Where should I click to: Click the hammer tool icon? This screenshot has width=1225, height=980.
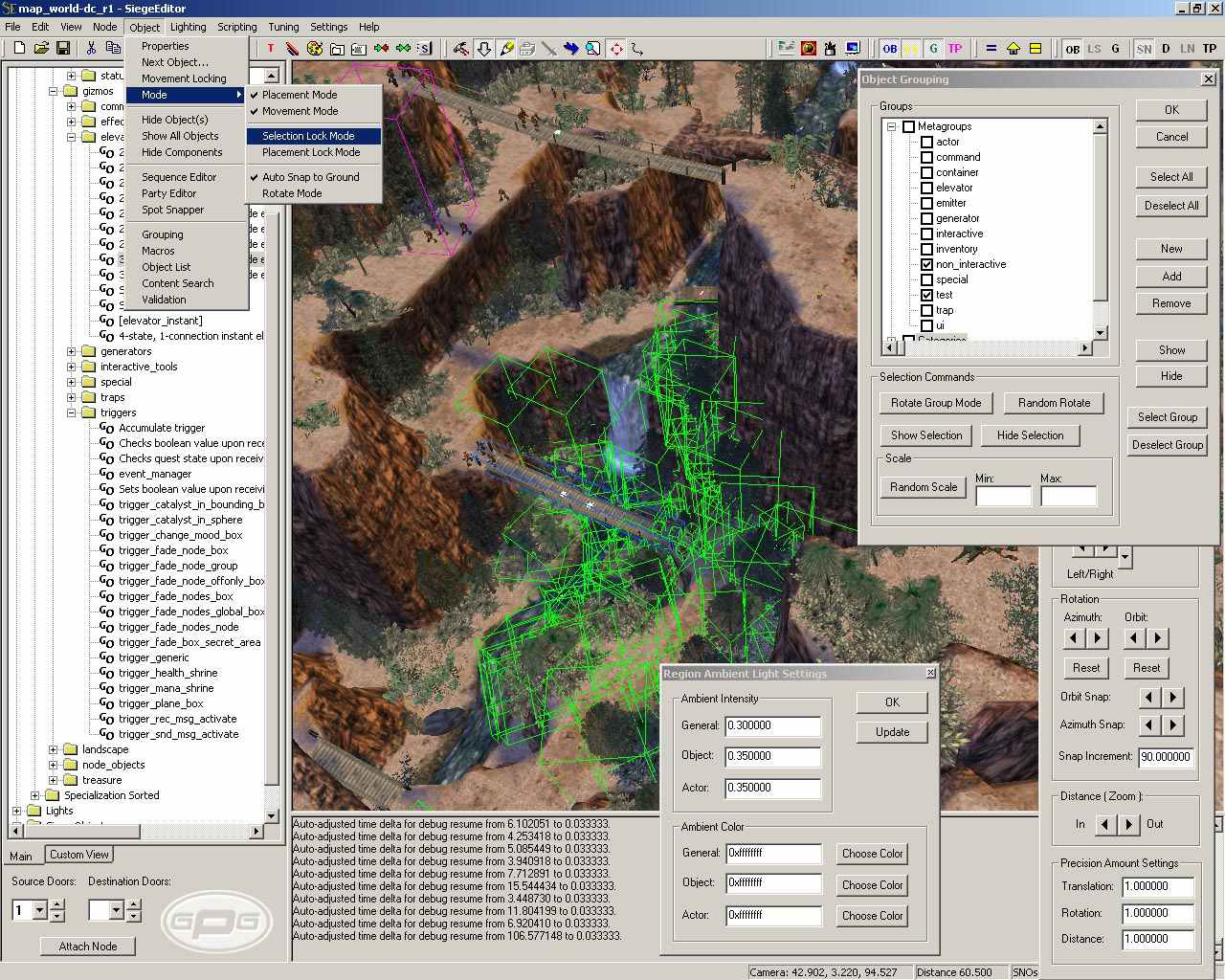pyautogui.click(x=462, y=48)
